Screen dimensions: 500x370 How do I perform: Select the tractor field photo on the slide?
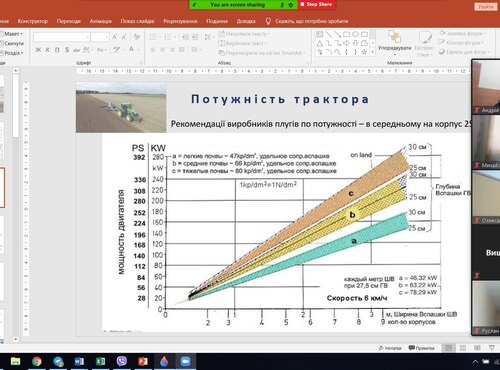[x=121, y=107]
